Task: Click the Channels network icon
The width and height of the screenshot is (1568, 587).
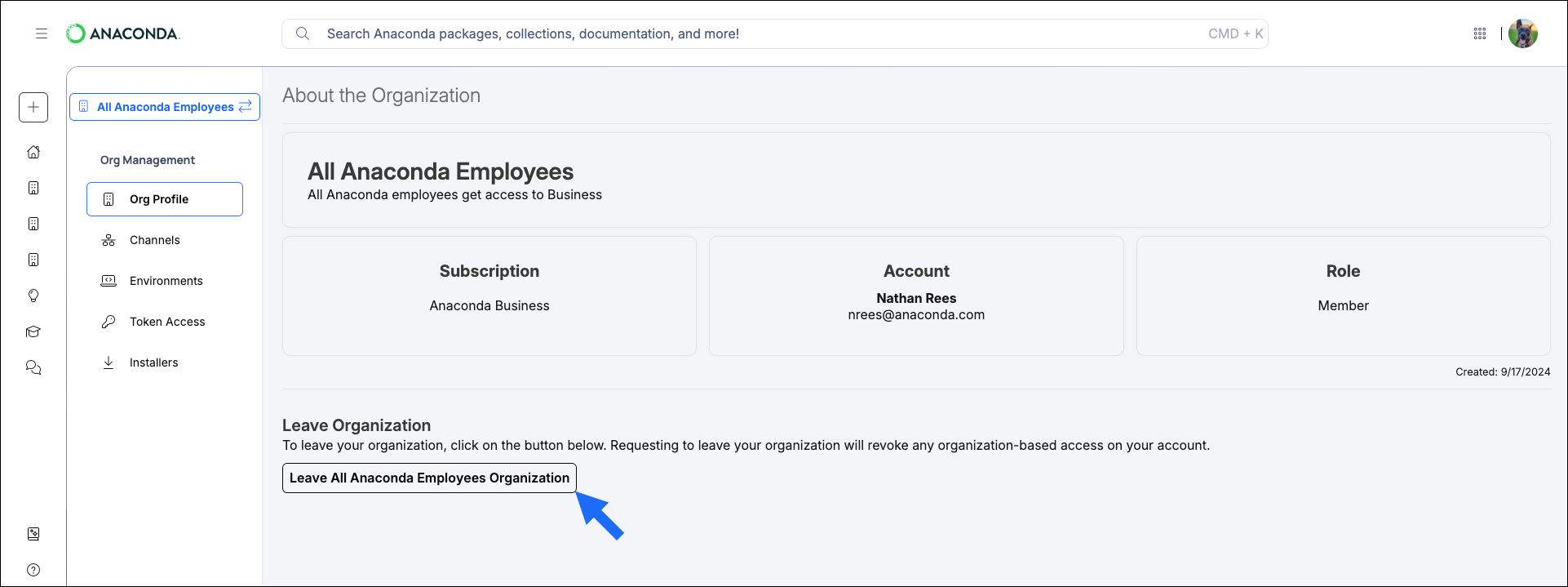Action: coord(109,240)
